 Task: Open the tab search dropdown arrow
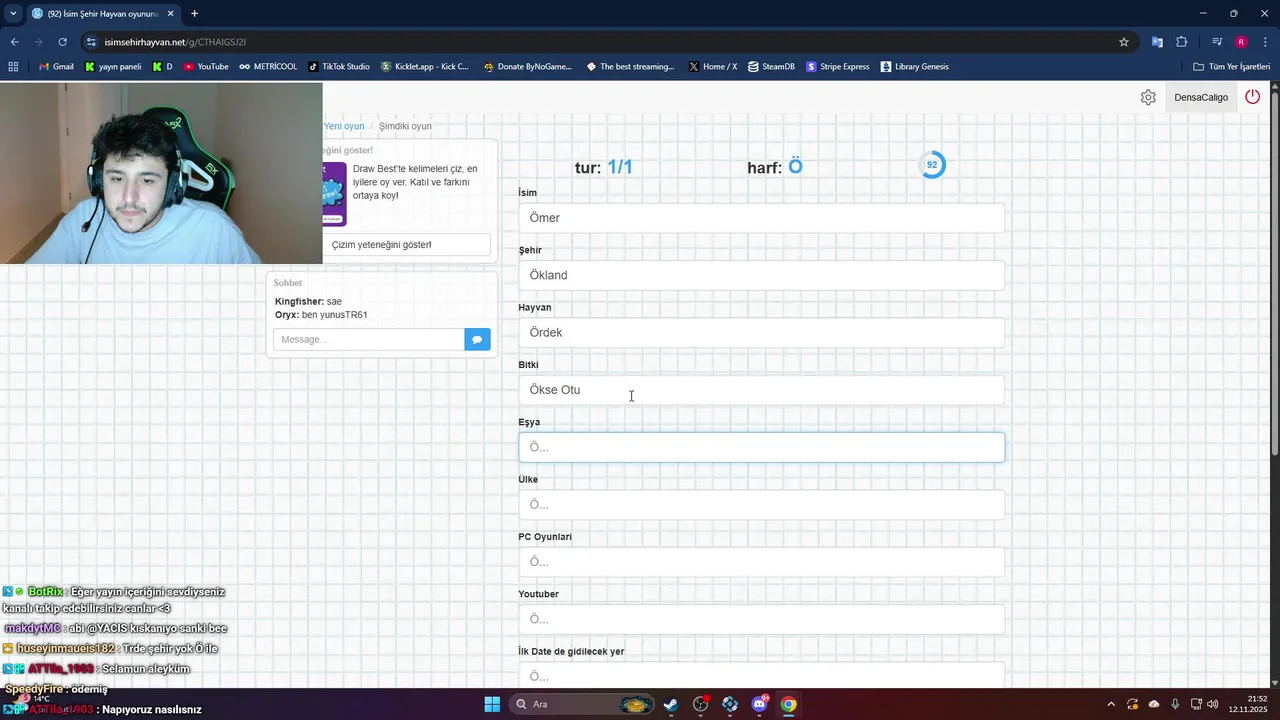point(12,14)
